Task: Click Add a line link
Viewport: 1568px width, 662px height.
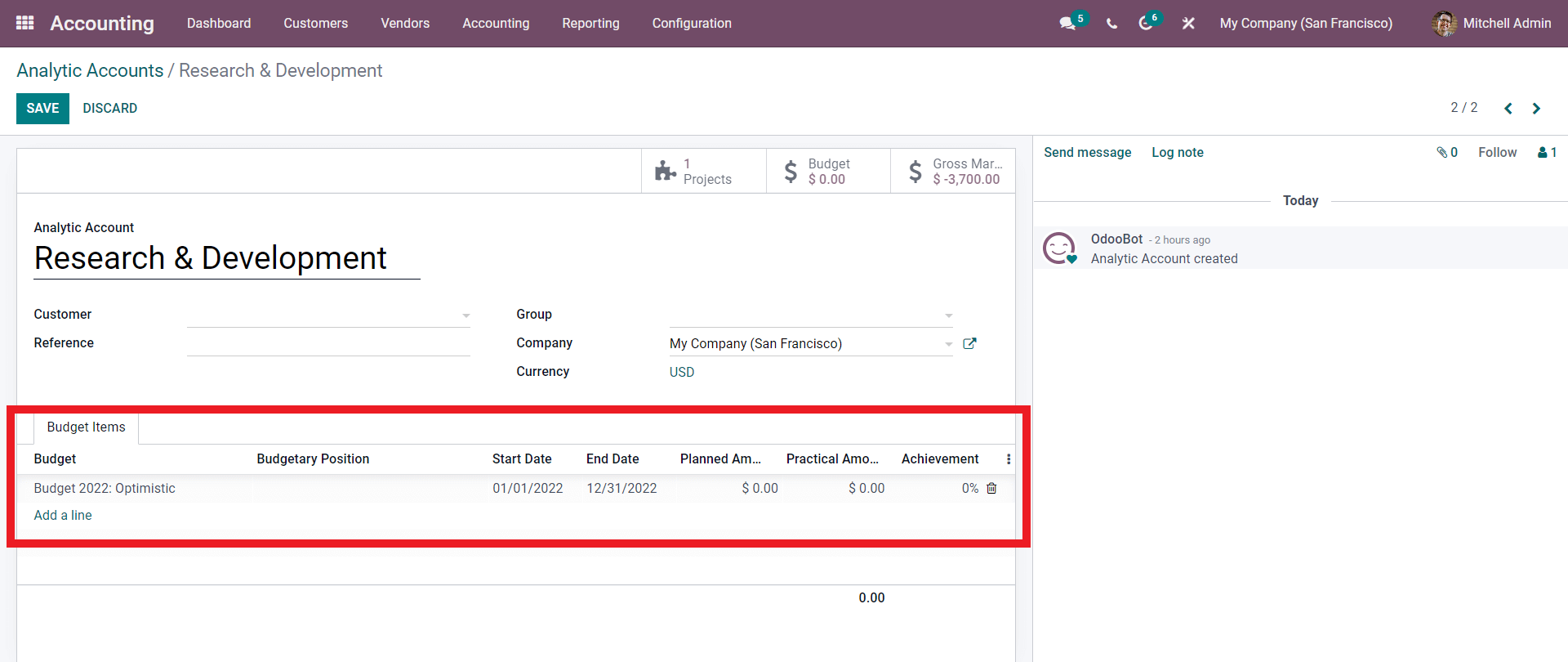Action: [63, 516]
